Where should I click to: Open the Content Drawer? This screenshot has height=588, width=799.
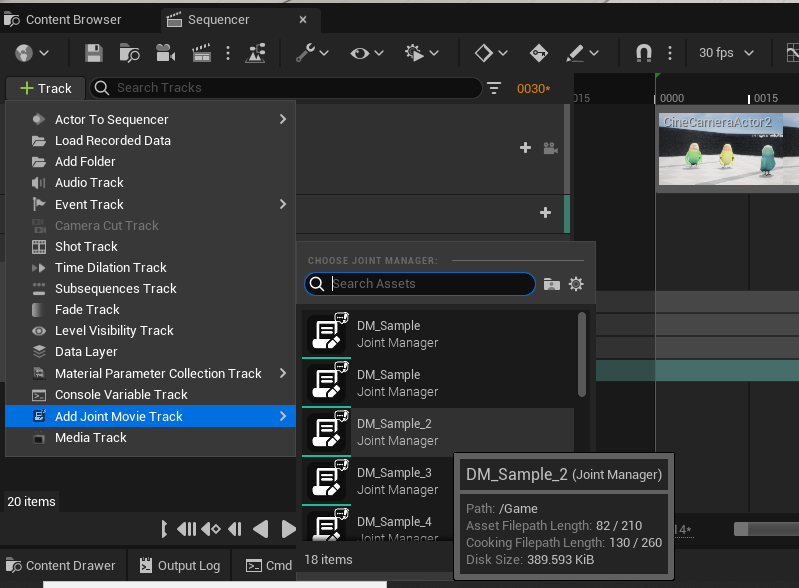click(62, 565)
